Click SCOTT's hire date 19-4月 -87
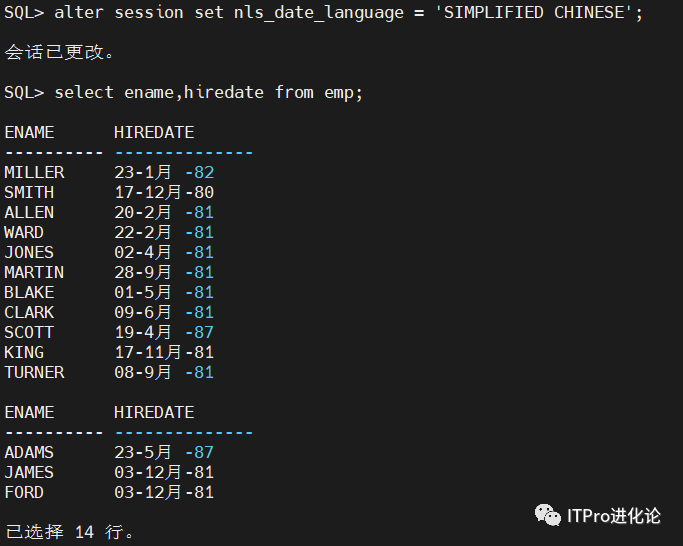The width and height of the screenshot is (683, 546). 164,332
